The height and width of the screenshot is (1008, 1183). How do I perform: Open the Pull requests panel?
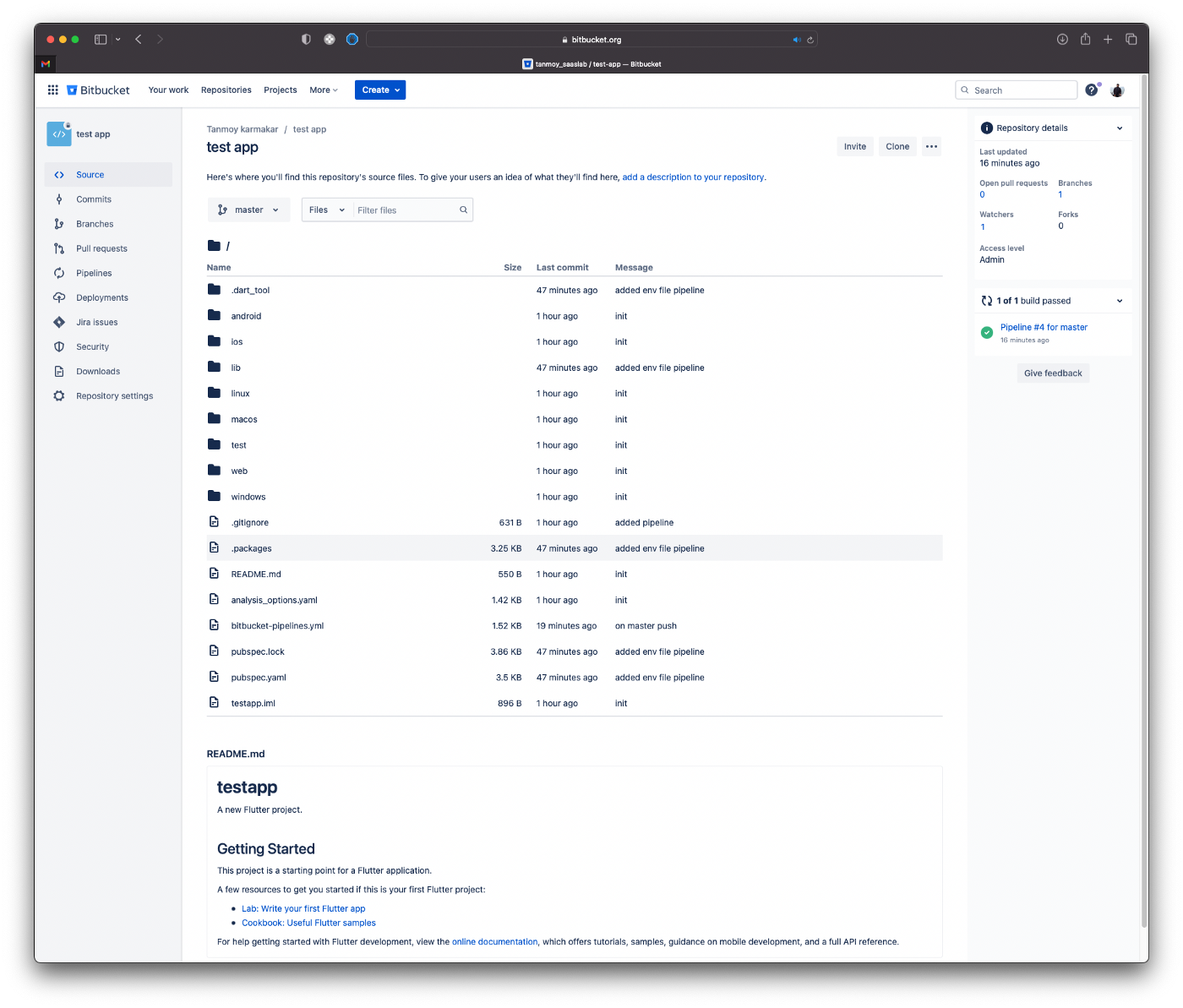point(101,248)
